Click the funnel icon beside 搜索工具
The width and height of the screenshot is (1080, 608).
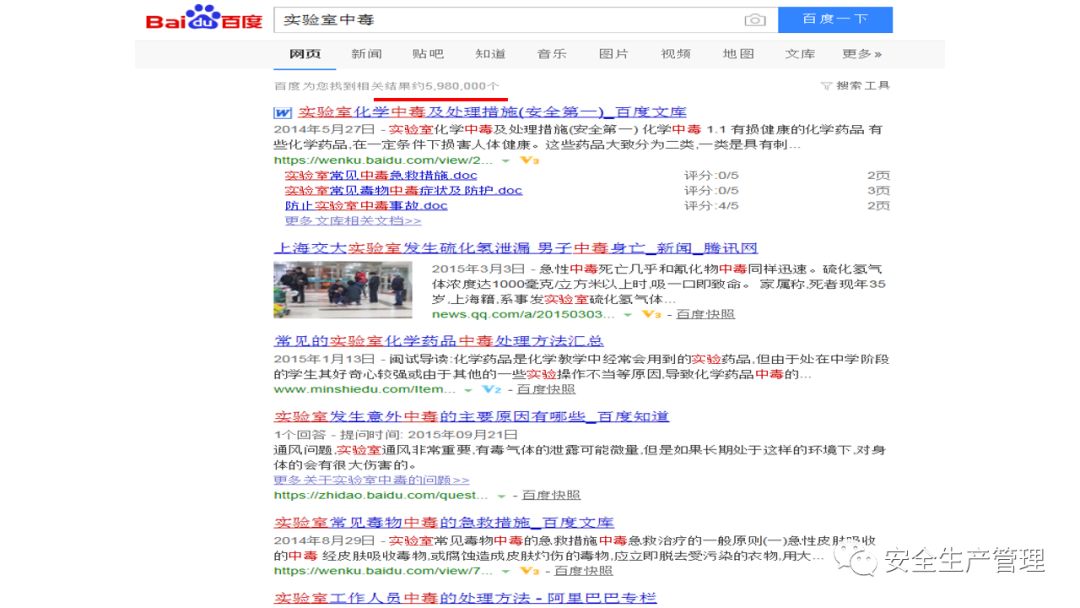[826, 86]
